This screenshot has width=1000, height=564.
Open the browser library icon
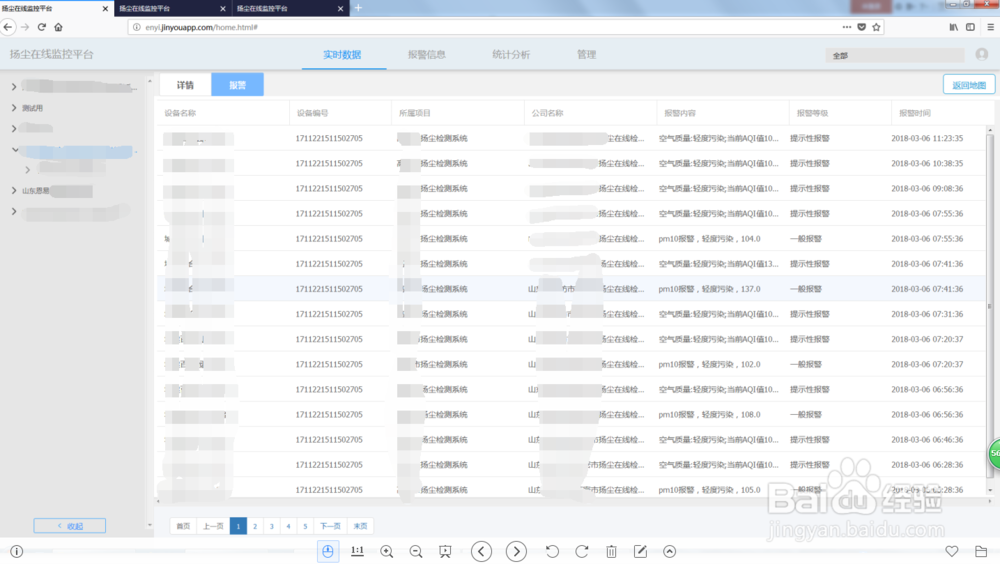tap(953, 27)
